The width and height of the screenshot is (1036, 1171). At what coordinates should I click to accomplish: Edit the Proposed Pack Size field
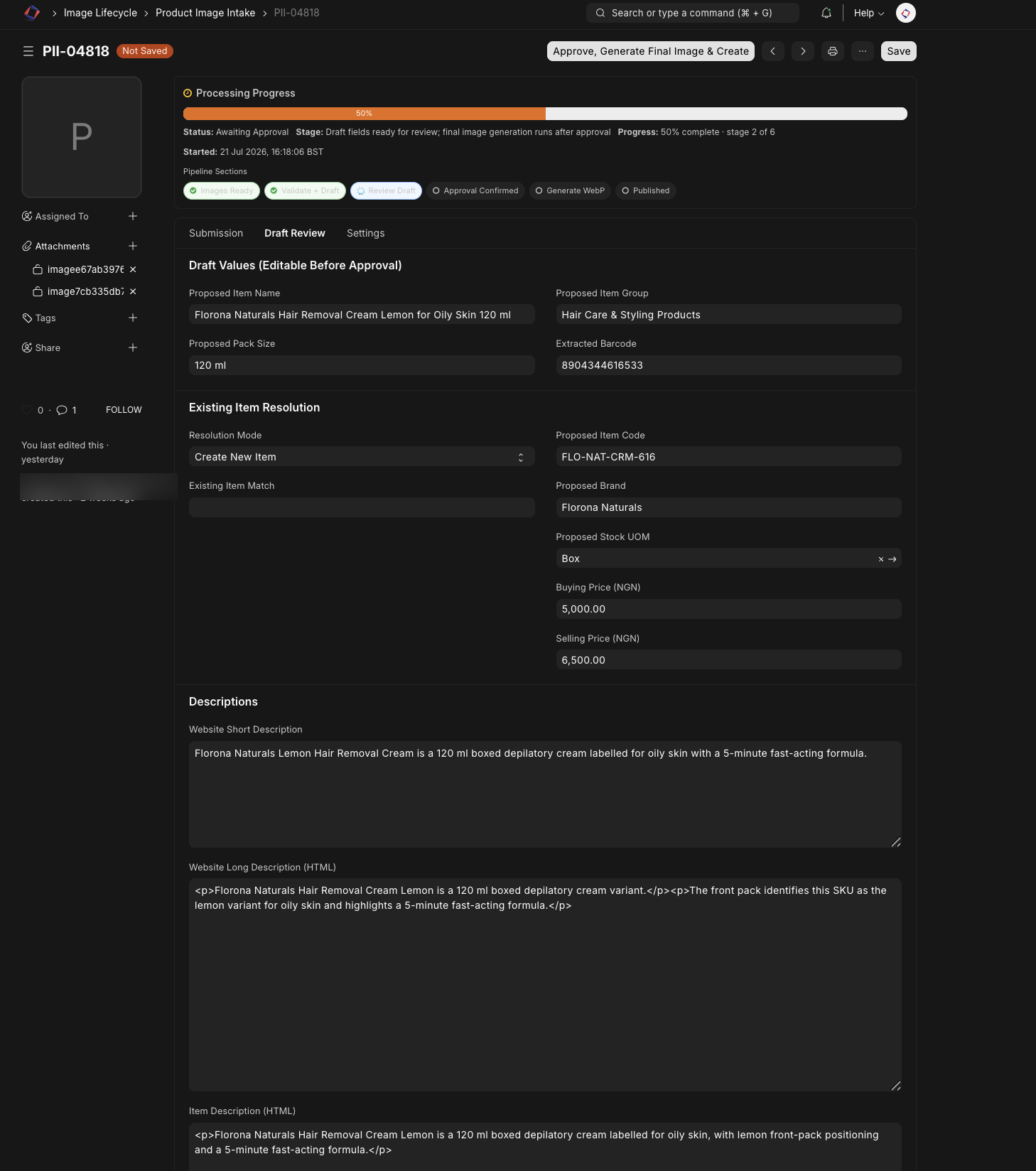tap(362, 365)
